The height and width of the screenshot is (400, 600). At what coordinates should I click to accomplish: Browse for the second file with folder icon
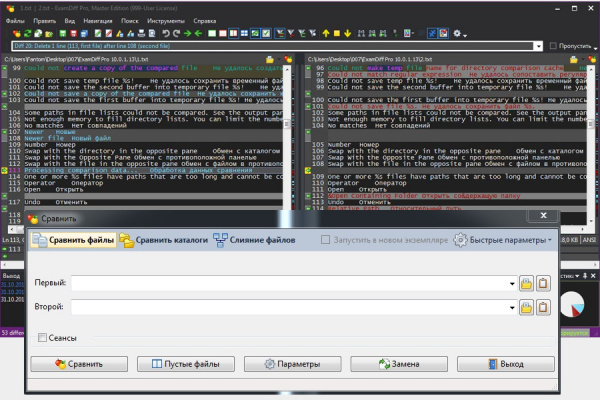pos(526,309)
